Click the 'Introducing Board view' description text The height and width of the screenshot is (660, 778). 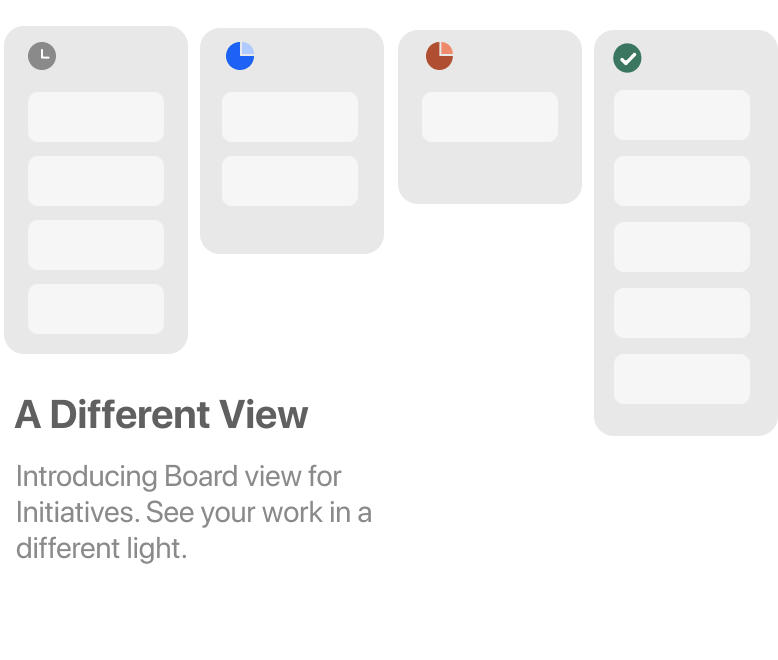194,512
